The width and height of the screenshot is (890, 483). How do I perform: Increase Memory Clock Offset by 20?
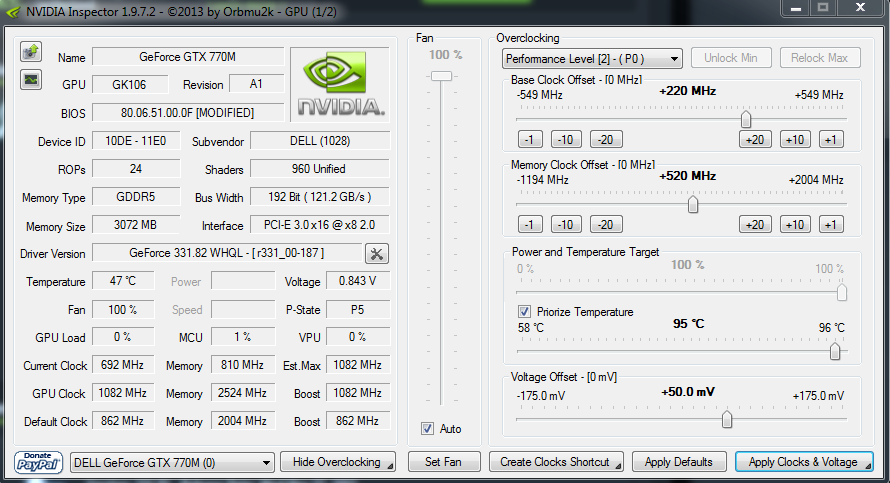pos(755,225)
